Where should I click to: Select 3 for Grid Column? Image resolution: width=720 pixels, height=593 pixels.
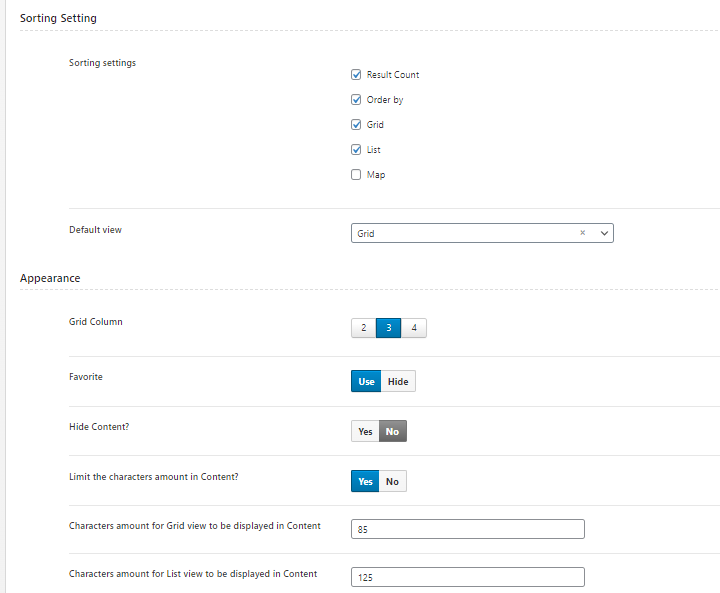(x=388, y=328)
